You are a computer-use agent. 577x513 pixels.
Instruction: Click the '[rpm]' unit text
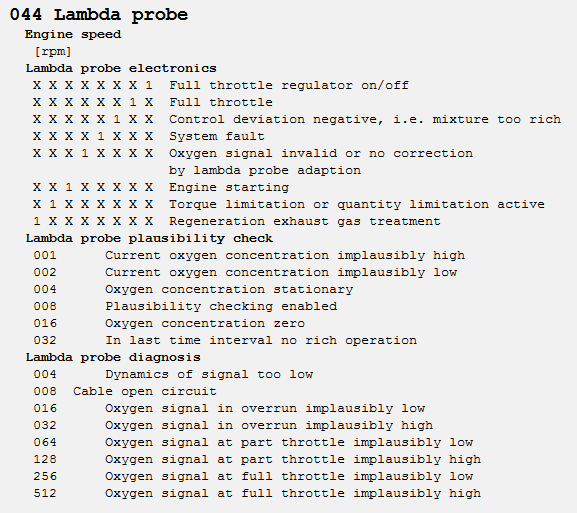point(53,51)
